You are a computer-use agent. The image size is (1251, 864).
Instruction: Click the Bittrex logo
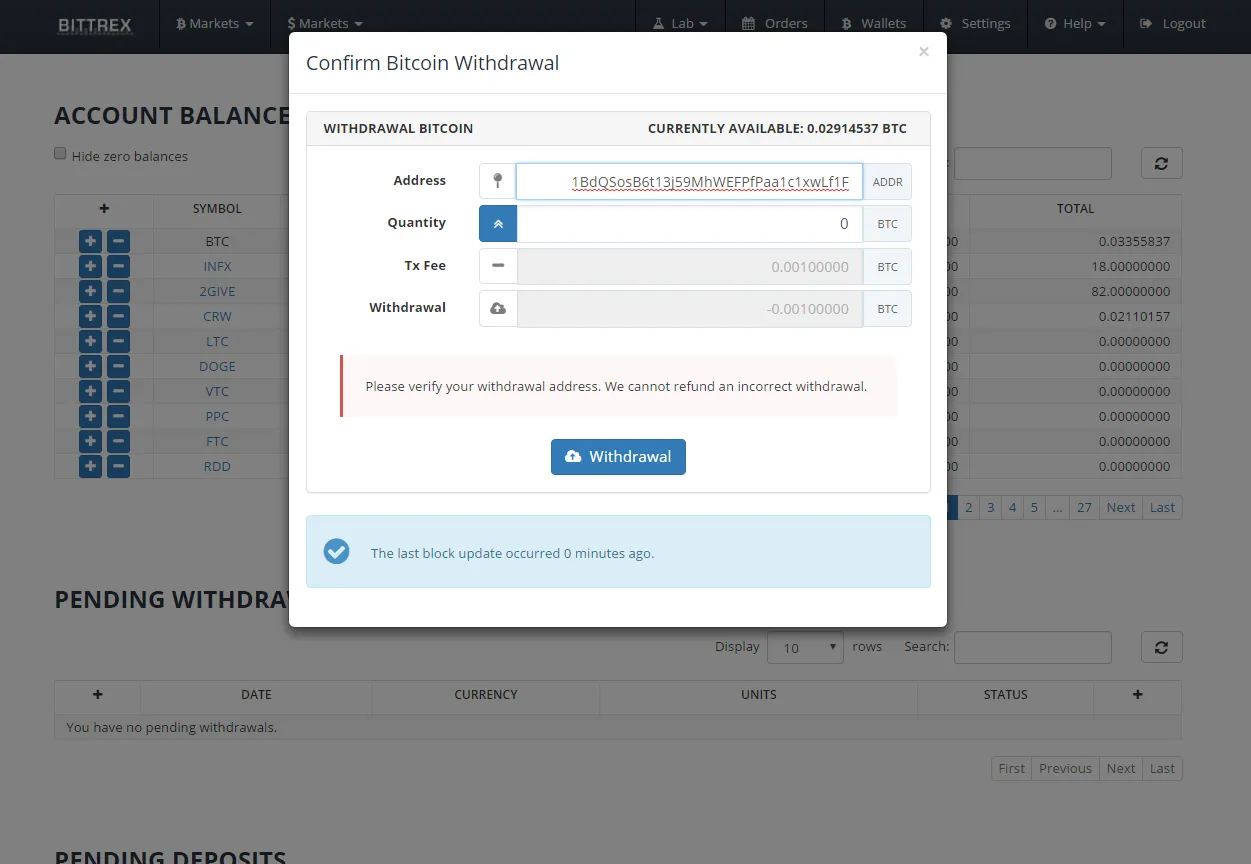pos(95,24)
